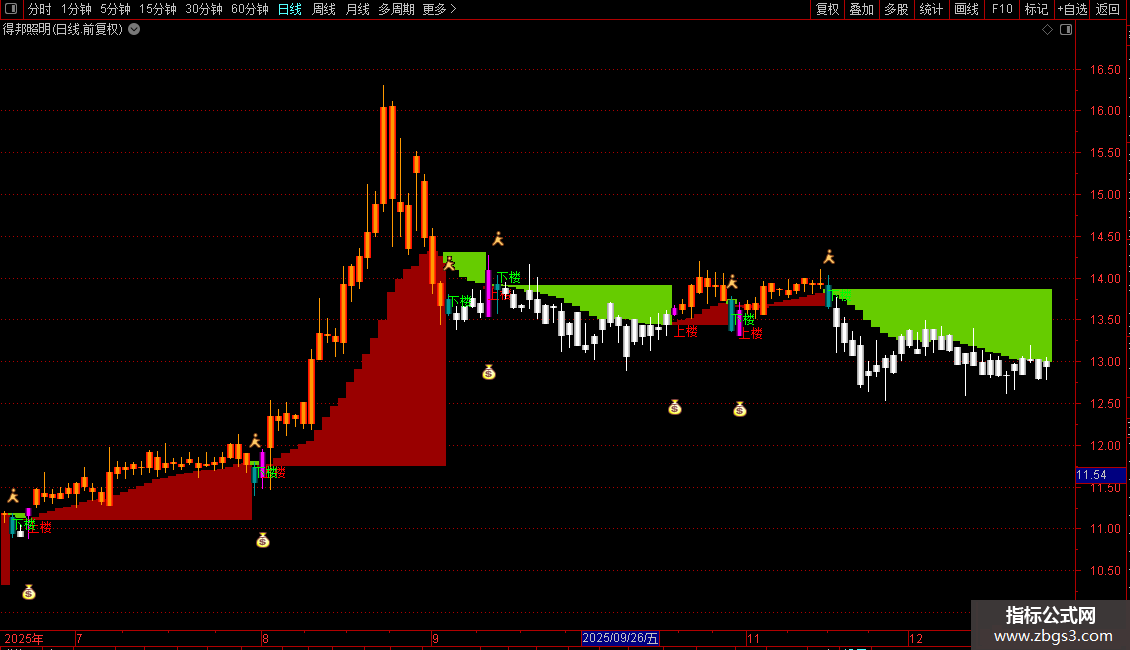The height and width of the screenshot is (650, 1130).
Task: Click the money bag icon under the August pullback
Action: 262,540
